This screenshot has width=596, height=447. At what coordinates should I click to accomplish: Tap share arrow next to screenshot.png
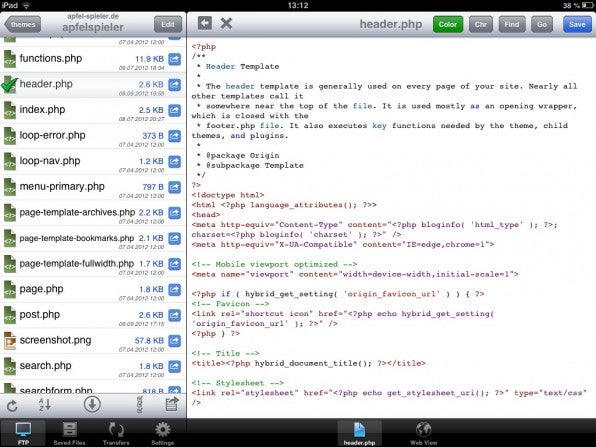(174, 341)
